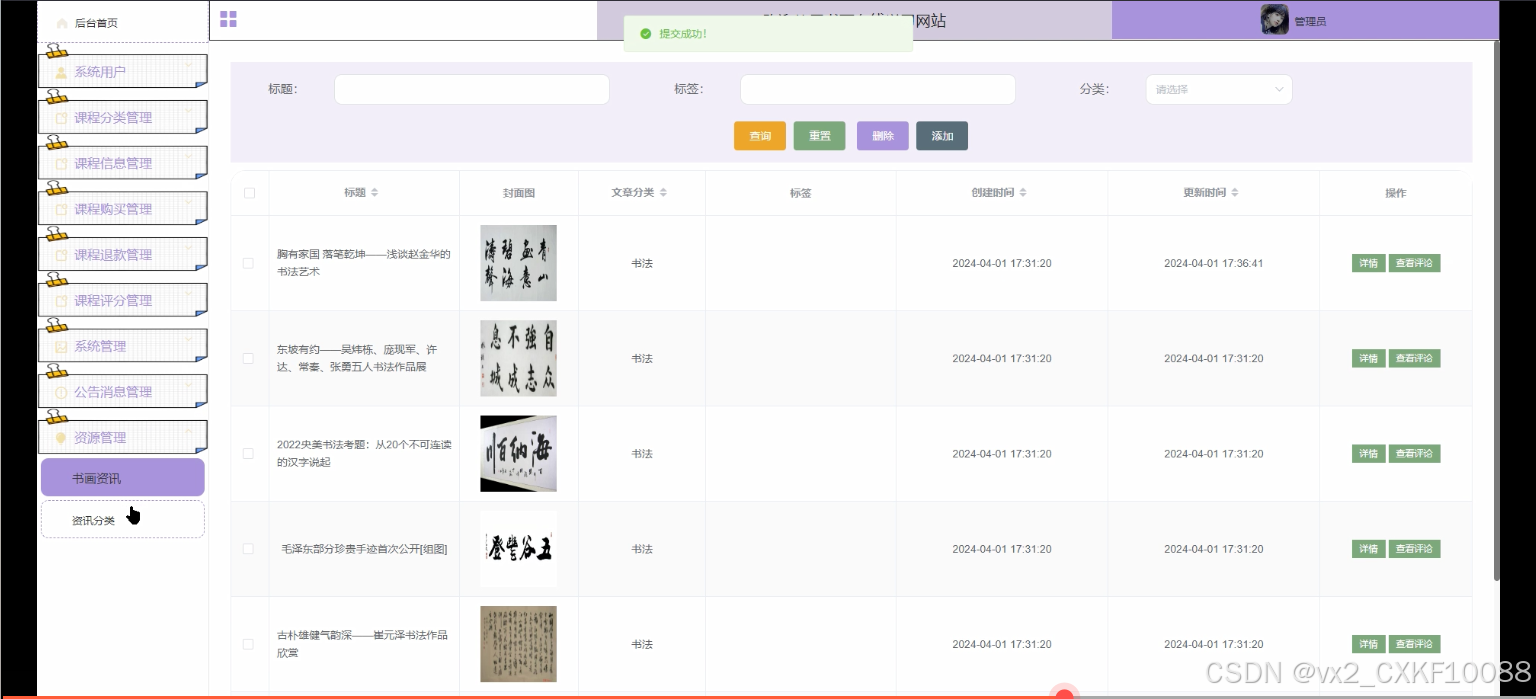Click the purple 删除 button

(882, 136)
